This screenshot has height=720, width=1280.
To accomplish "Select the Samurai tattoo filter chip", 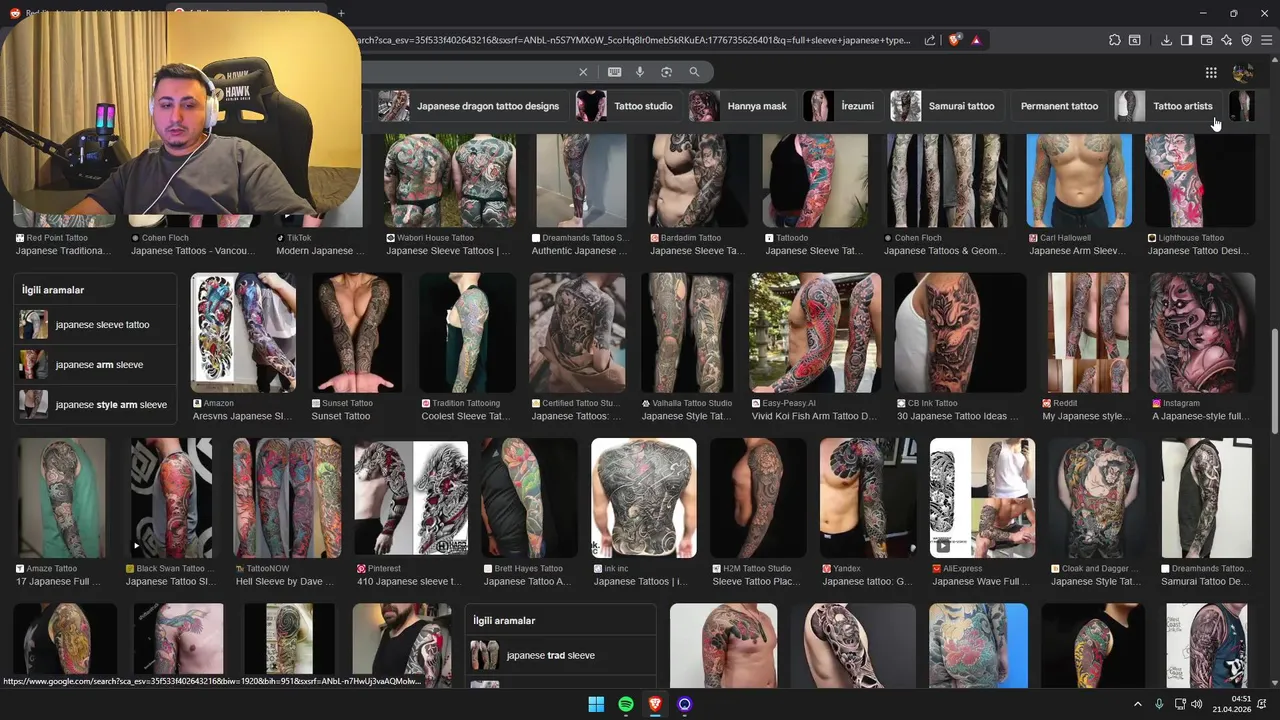I will coord(944,106).
